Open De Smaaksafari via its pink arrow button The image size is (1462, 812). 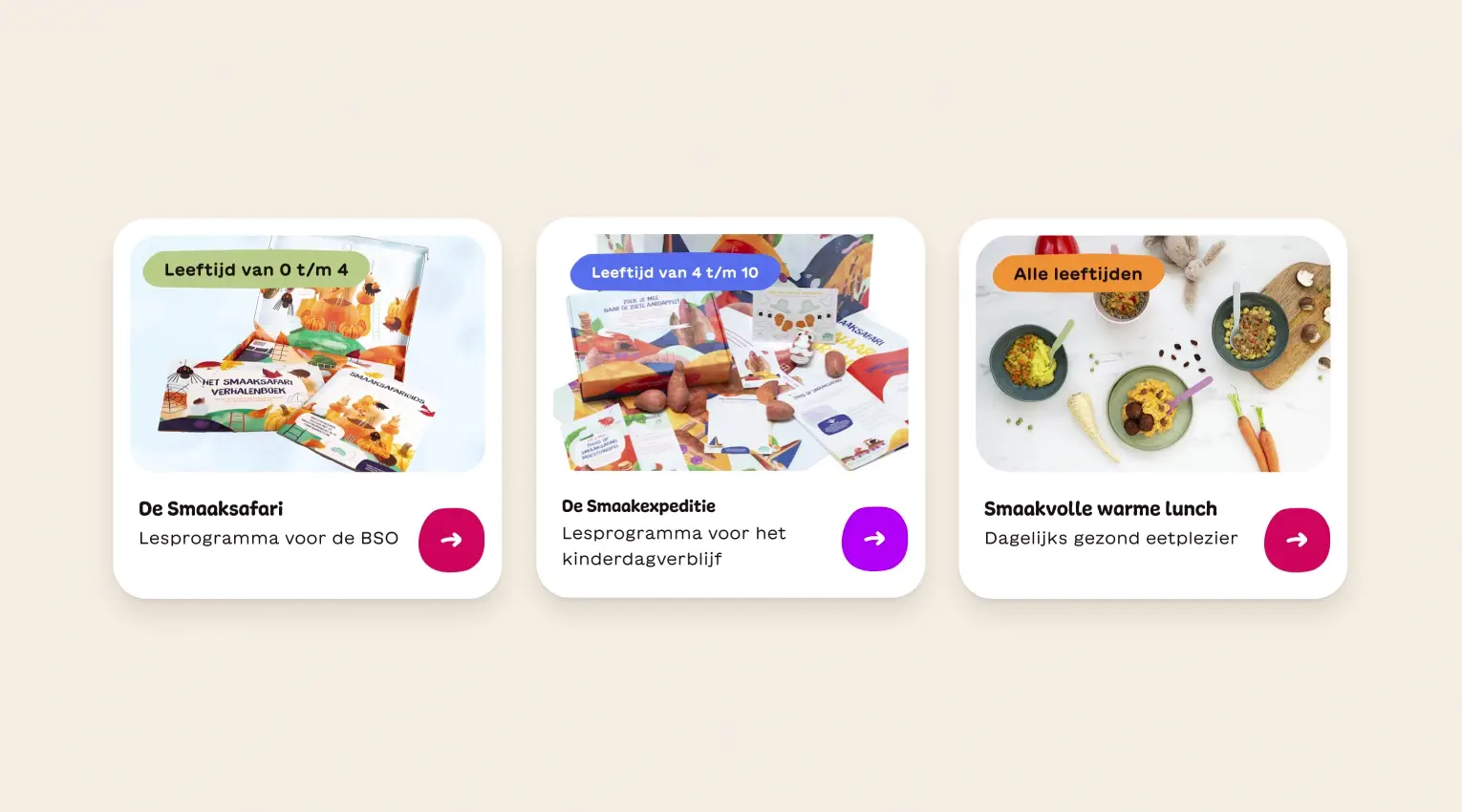[451, 540]
